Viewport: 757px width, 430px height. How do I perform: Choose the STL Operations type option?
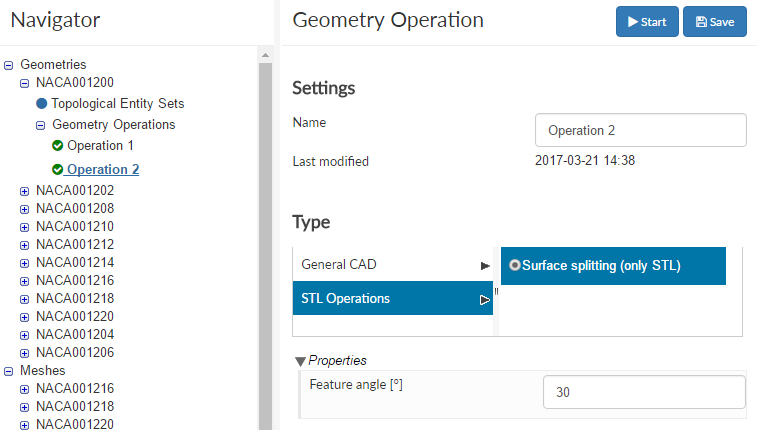tap(345, 299)
